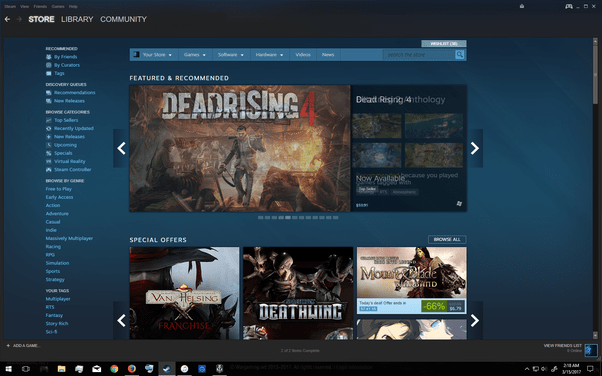Show previous featured game with left arrow

click(121, 148)
